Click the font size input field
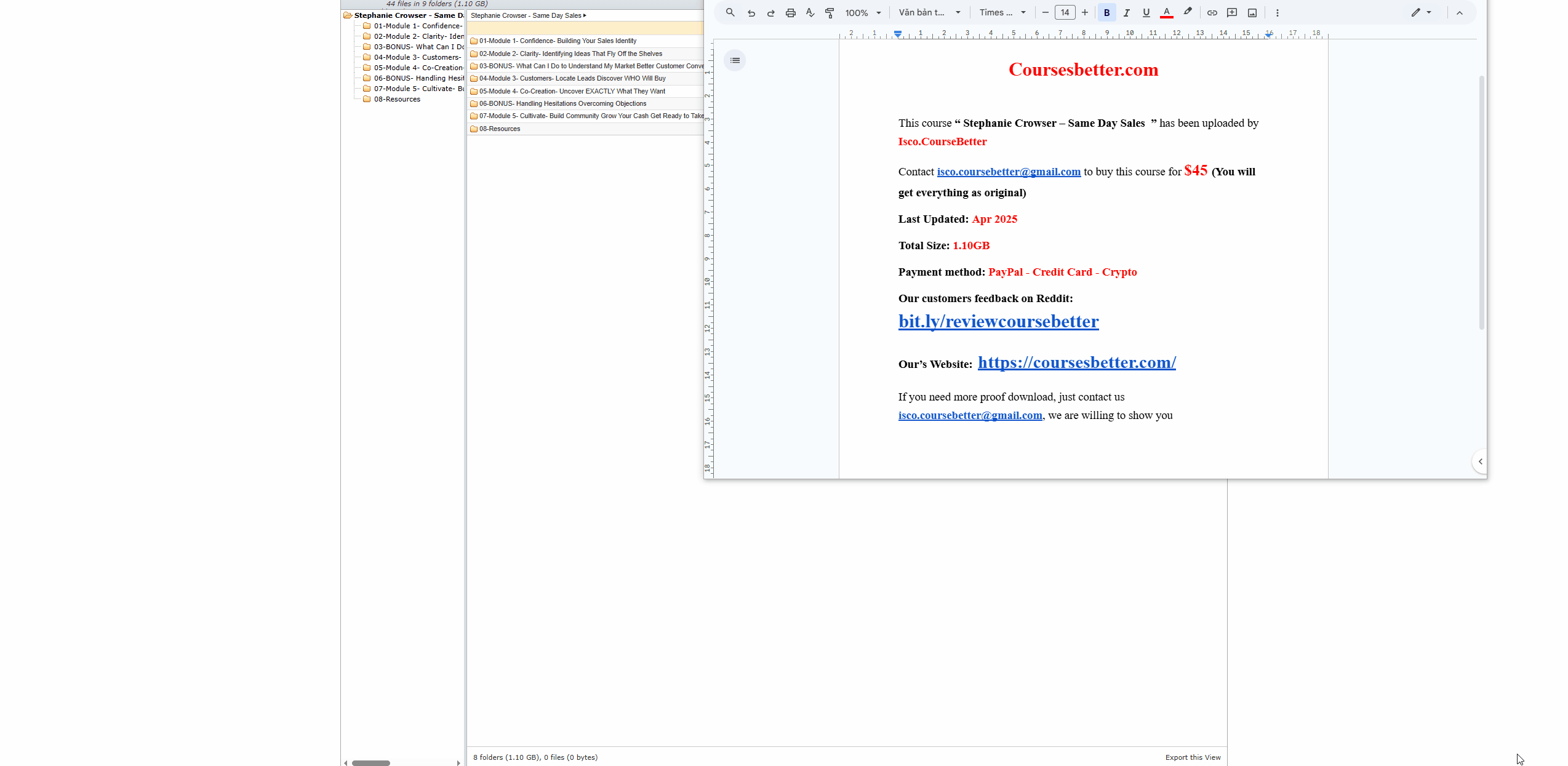 click(x=1065, y=13)
